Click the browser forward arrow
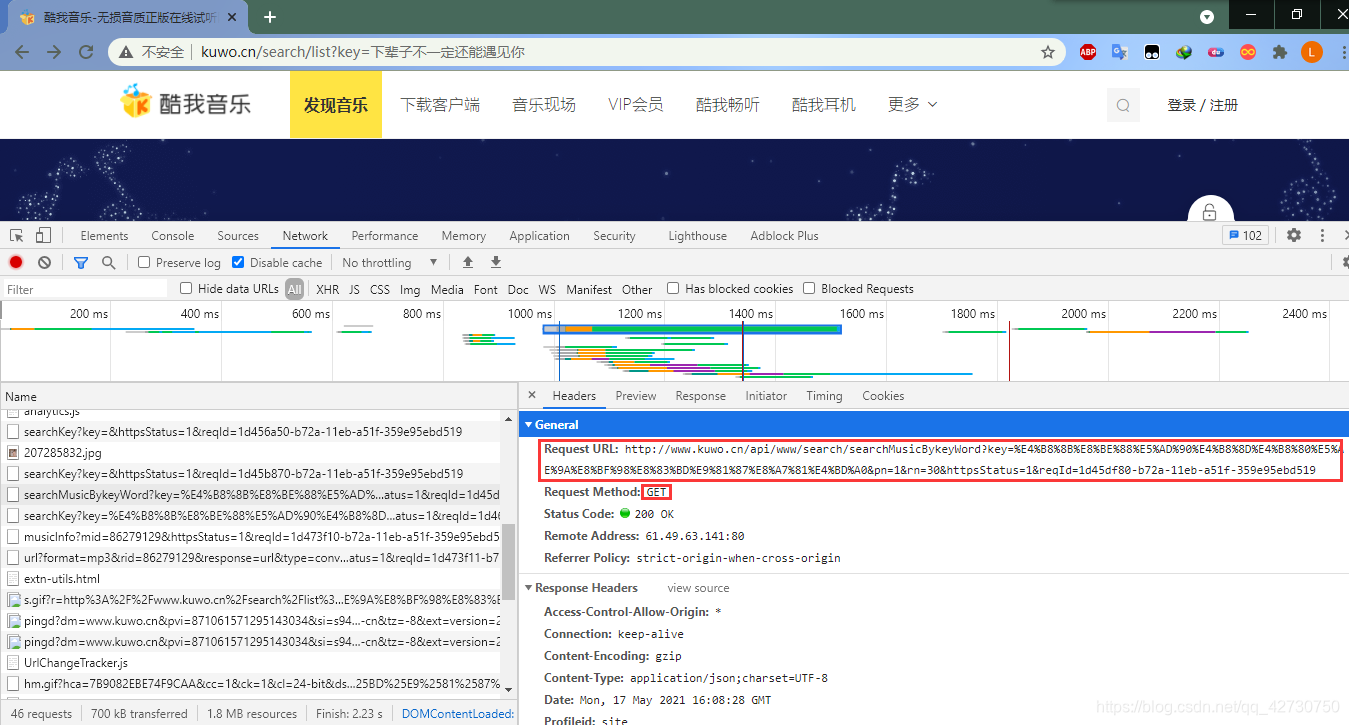The height and width of the screenshot is (725, 1349). point(54,52)
